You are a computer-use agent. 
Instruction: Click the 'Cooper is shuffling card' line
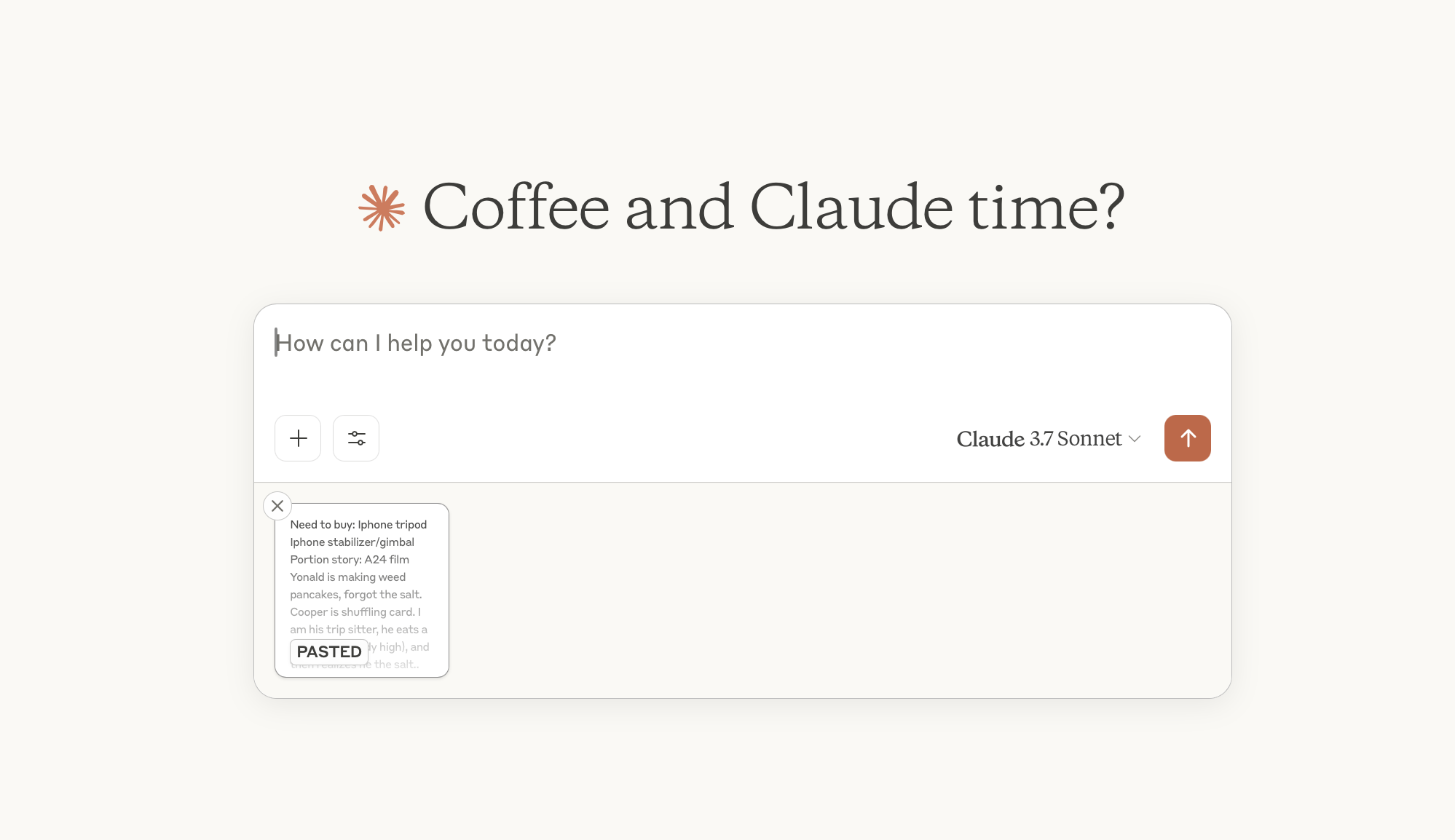tap(355, 612)
